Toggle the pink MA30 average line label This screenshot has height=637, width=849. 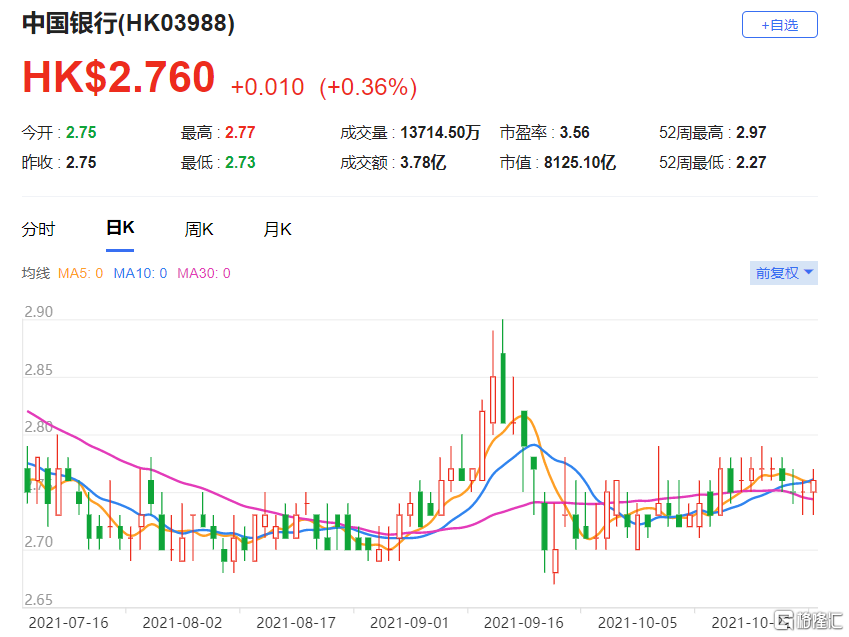pyautogui.click(x=203, y=273)
